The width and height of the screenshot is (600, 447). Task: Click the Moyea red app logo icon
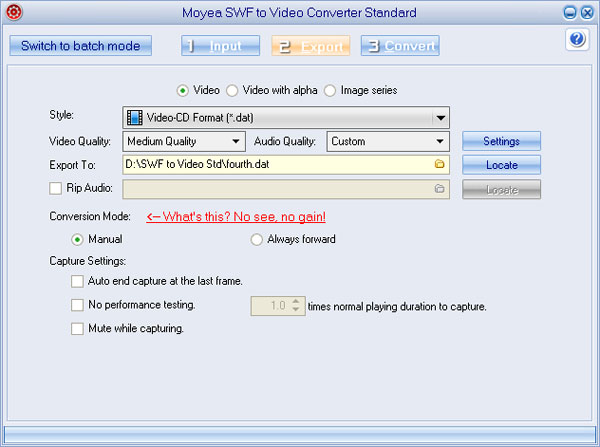pyautogui.click(x=14, y=12)
